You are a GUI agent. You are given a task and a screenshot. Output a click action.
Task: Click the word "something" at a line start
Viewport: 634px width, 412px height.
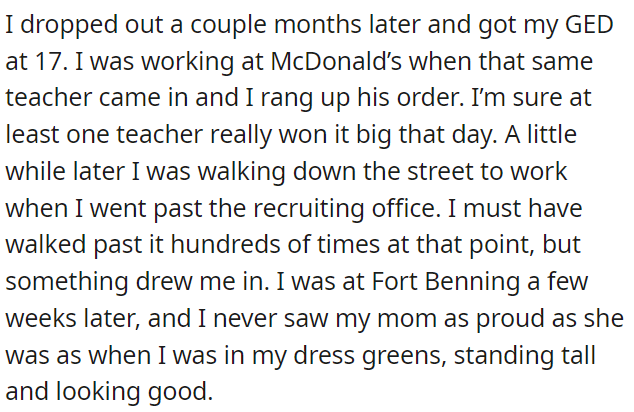(x=67, y=281)
